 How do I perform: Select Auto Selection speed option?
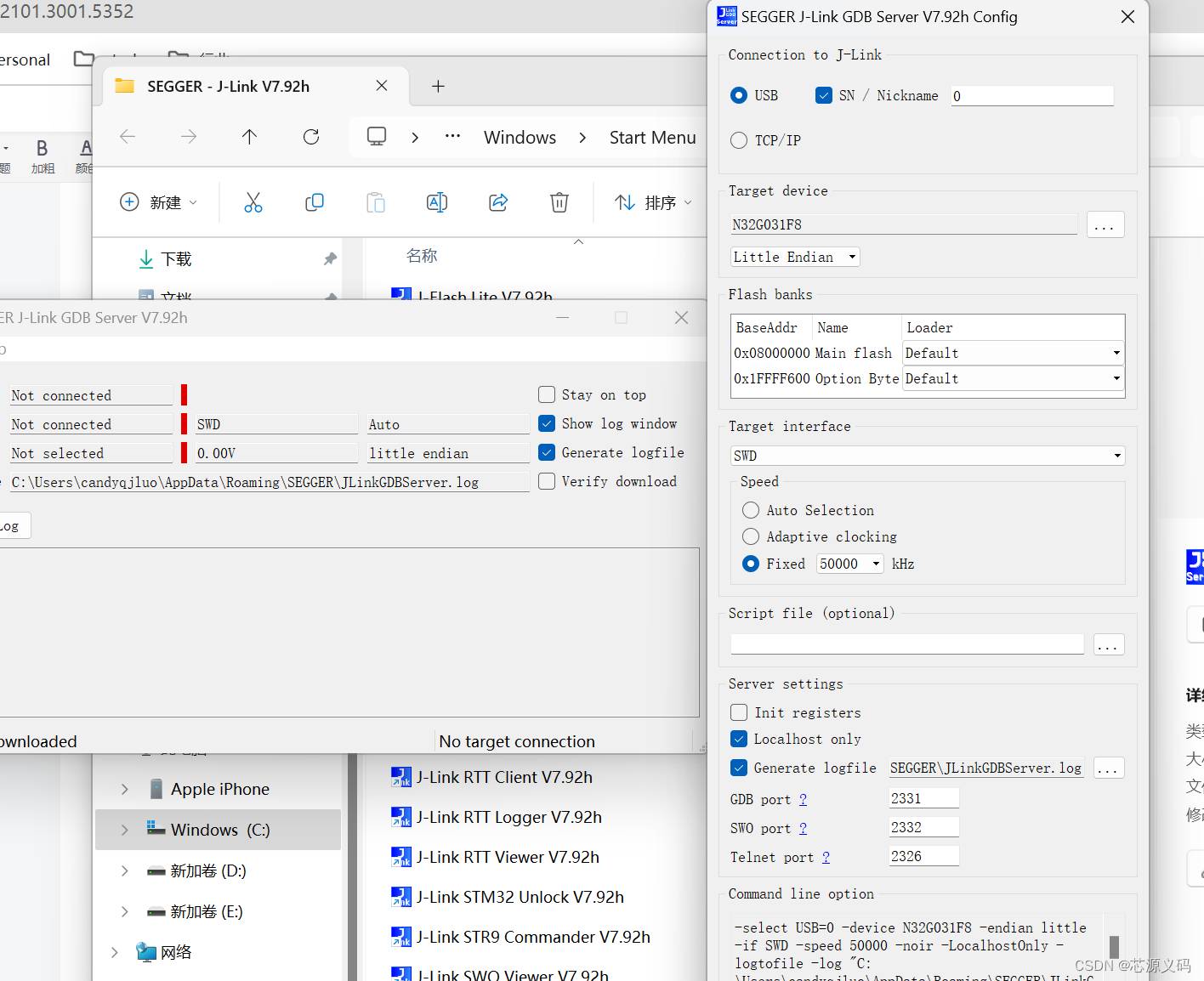click(751, 510)
